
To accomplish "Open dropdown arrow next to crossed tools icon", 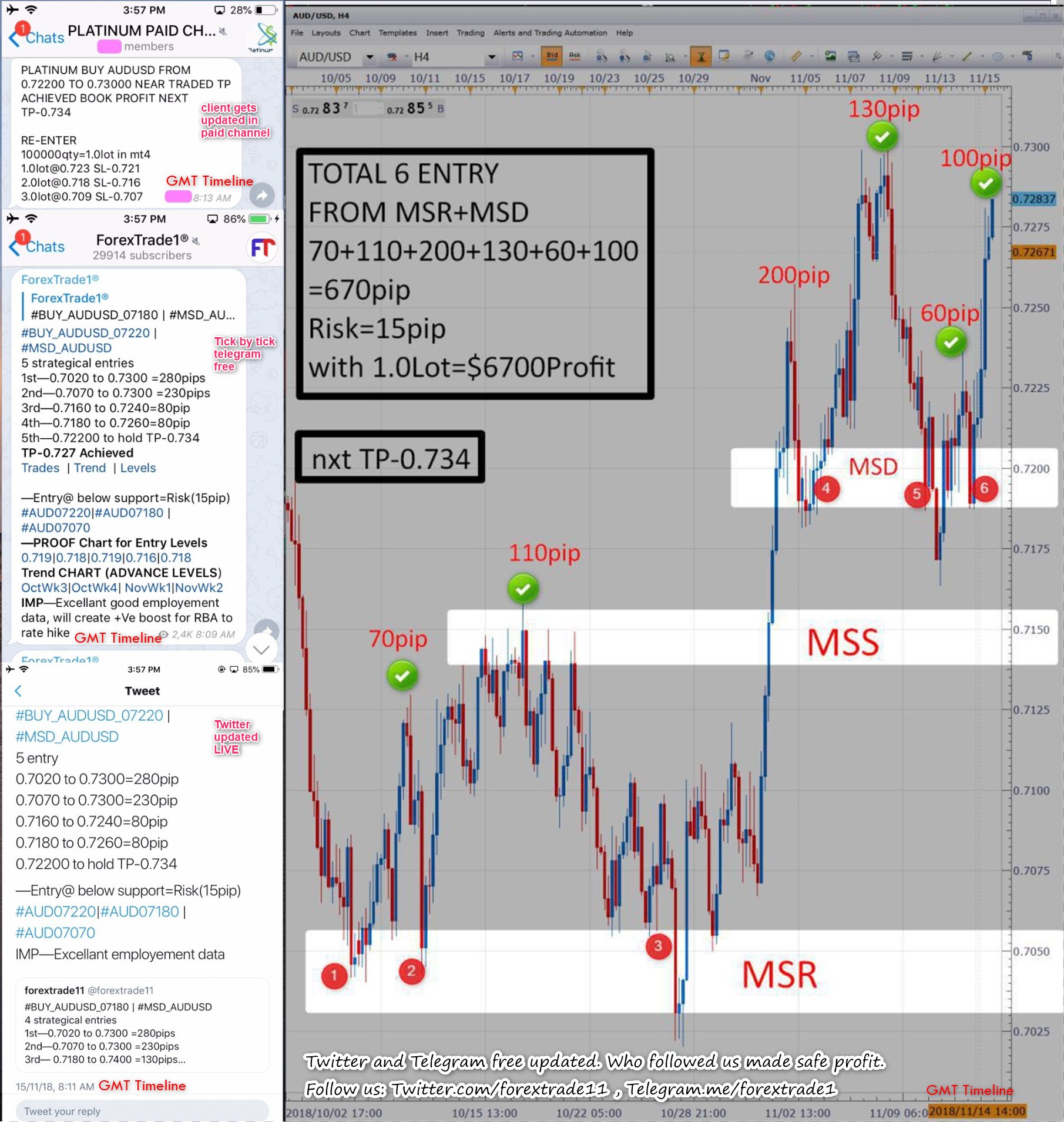I will click(892, 57).
